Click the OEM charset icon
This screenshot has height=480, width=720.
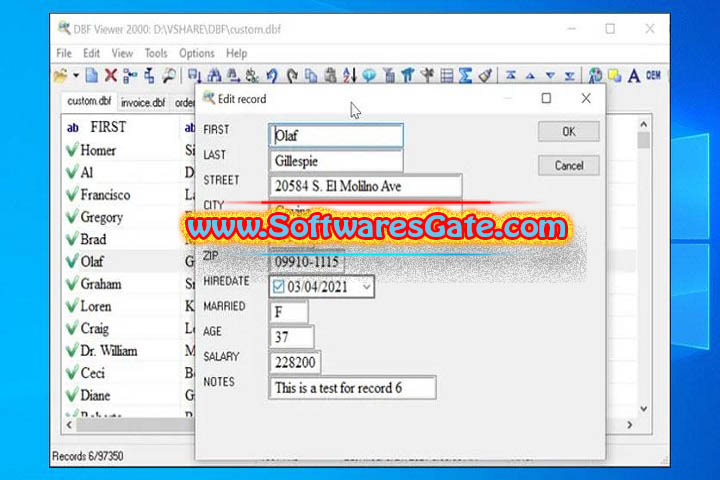pyautogui.click(x=653, y=75)
